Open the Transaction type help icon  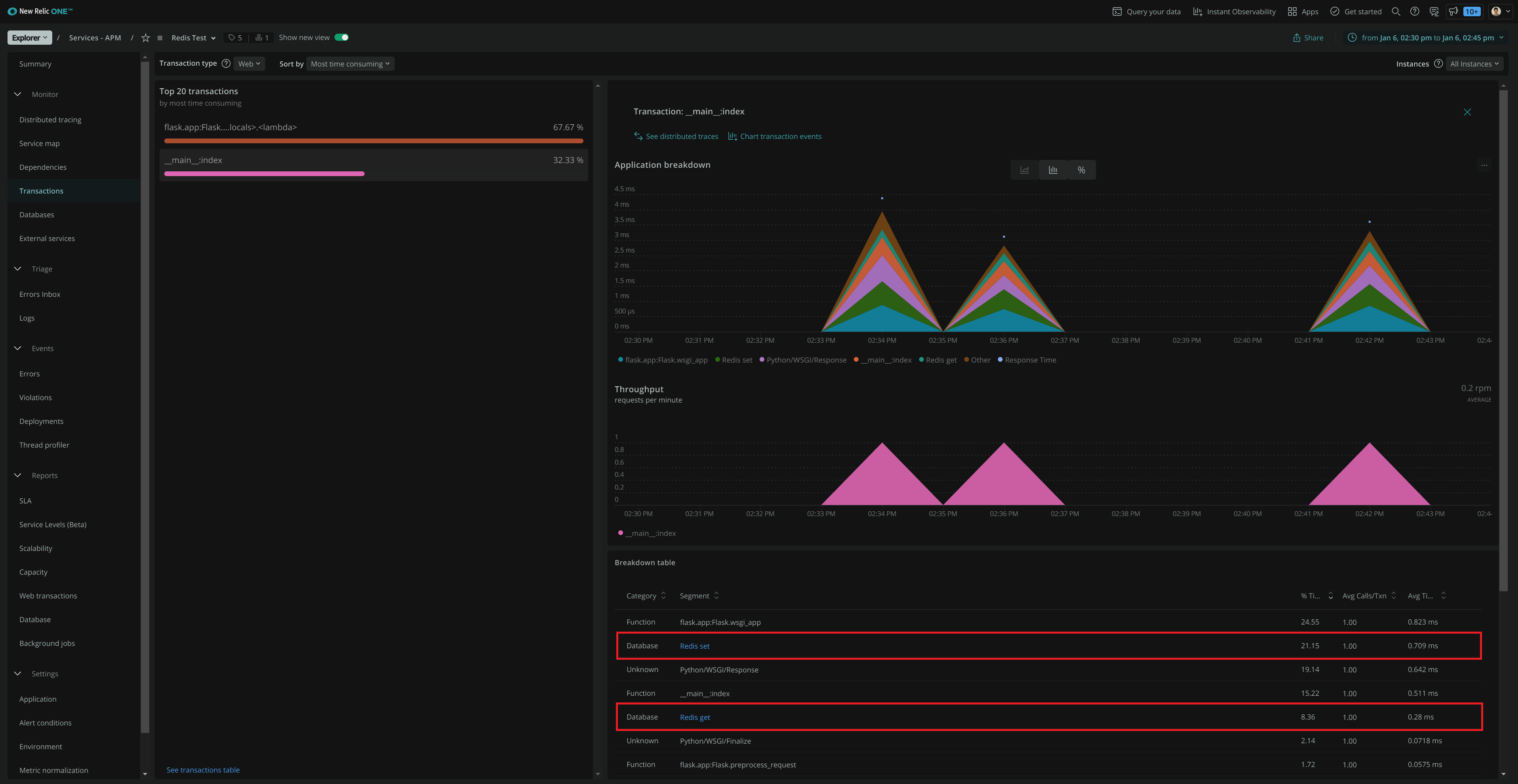click(x=226, y=64)
